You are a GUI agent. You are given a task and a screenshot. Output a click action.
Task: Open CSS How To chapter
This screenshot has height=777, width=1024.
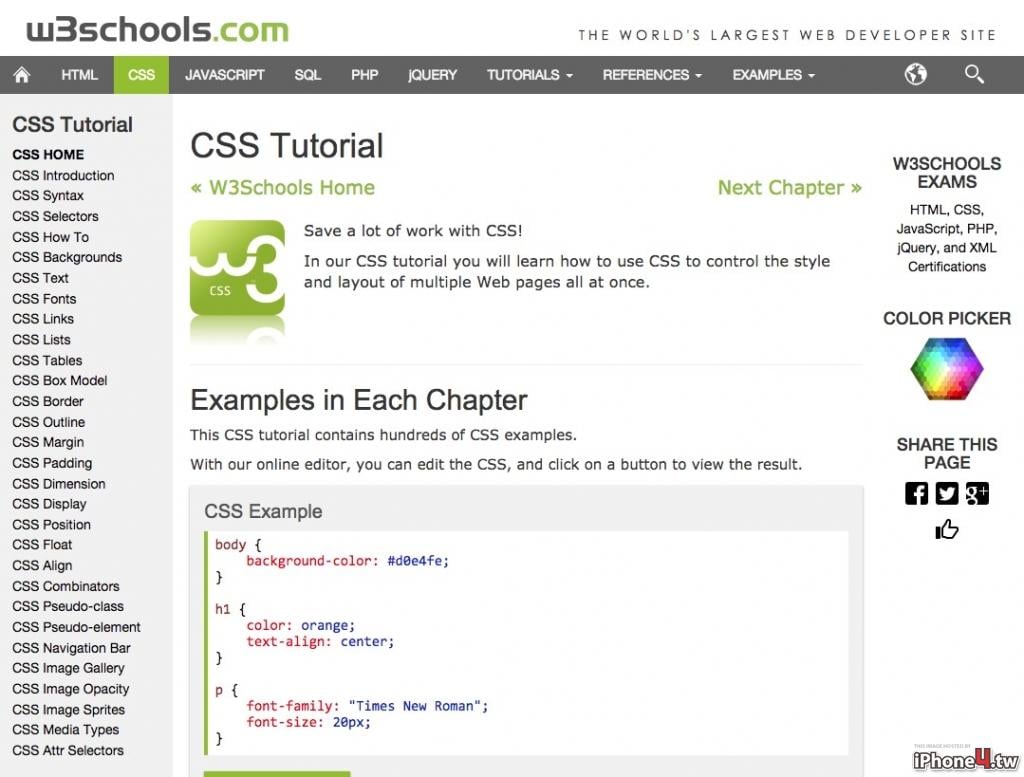point(50,237)
